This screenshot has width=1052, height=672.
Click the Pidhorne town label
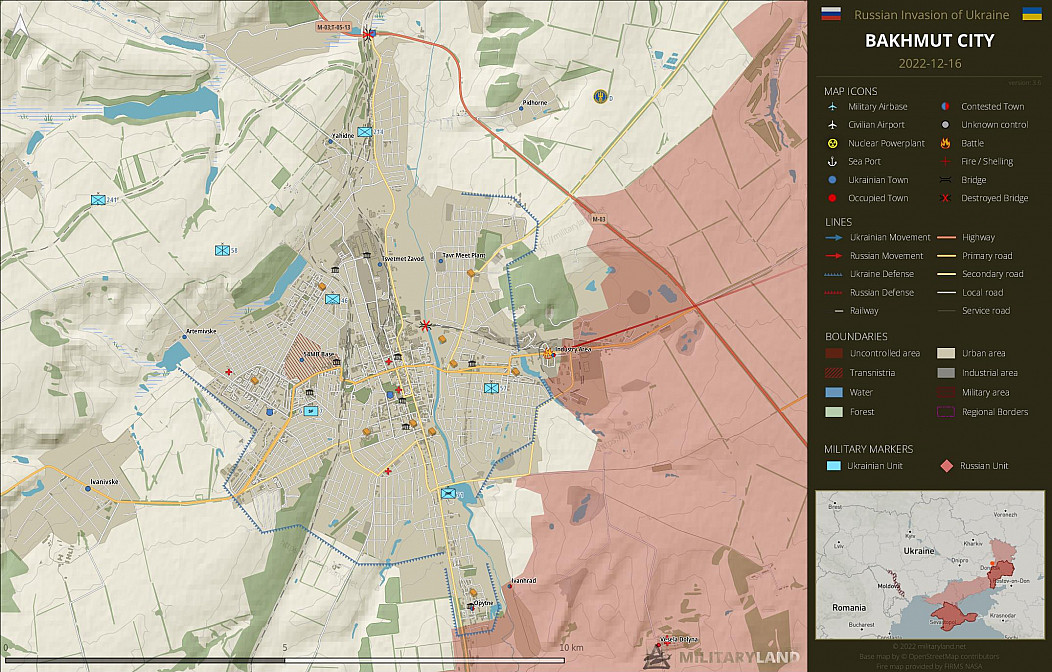tap(535, 103)
